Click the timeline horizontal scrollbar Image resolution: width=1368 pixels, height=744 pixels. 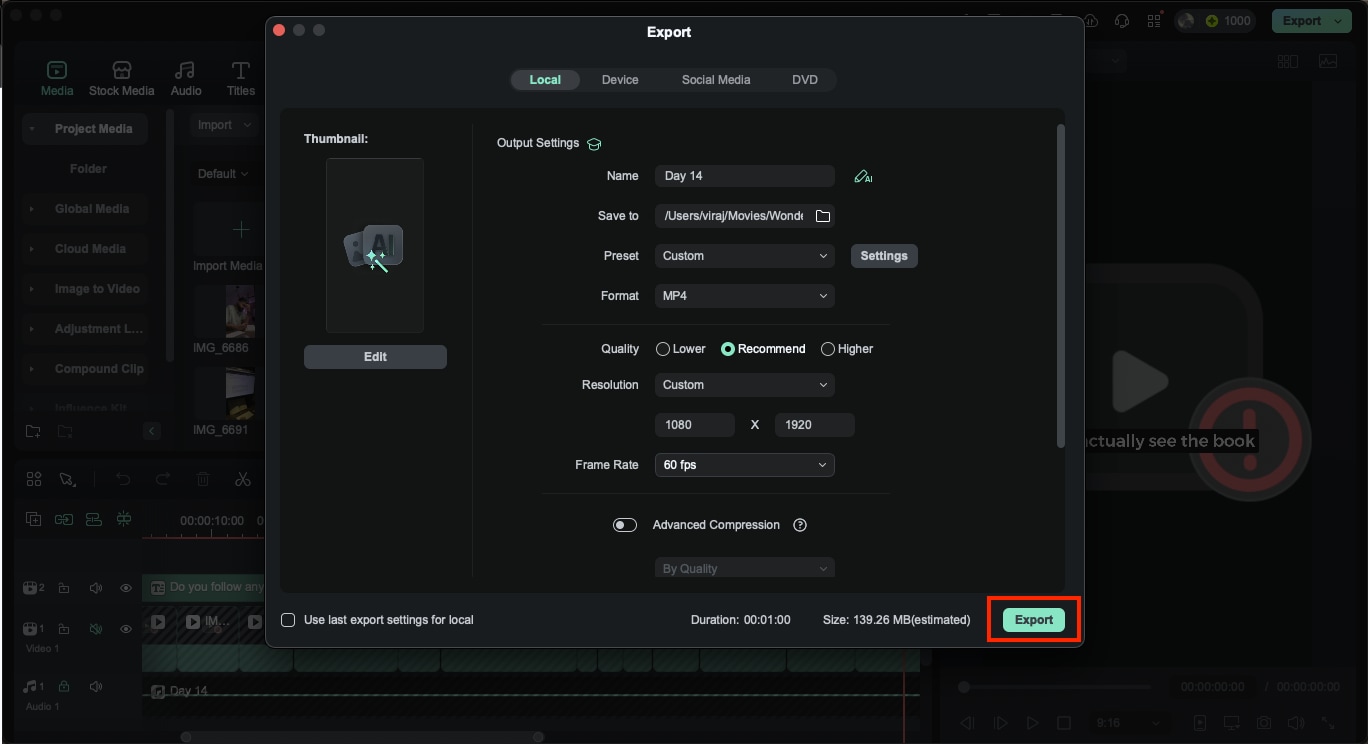click(x=363, y=737)
